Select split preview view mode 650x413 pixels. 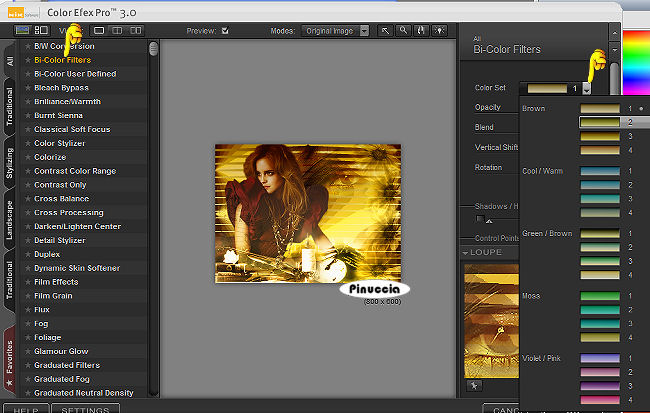tap(117, 30)
